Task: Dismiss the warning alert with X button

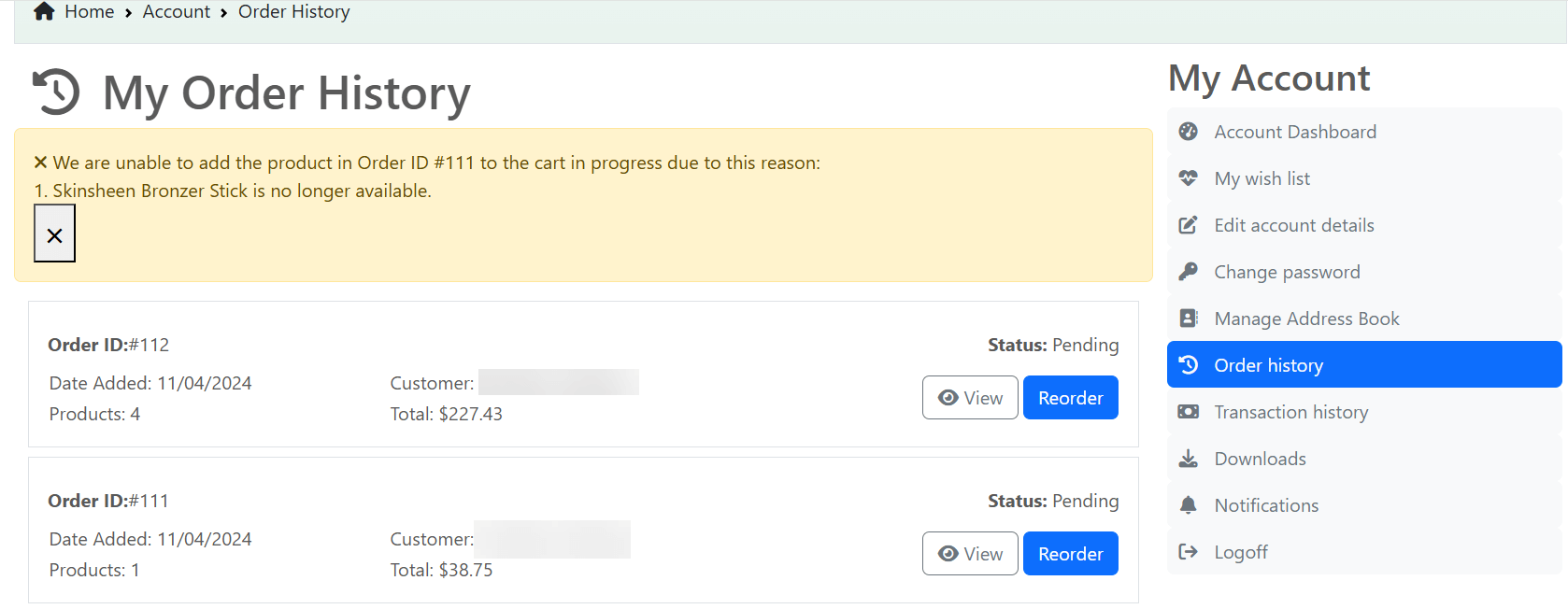Action: click(54, 234)
